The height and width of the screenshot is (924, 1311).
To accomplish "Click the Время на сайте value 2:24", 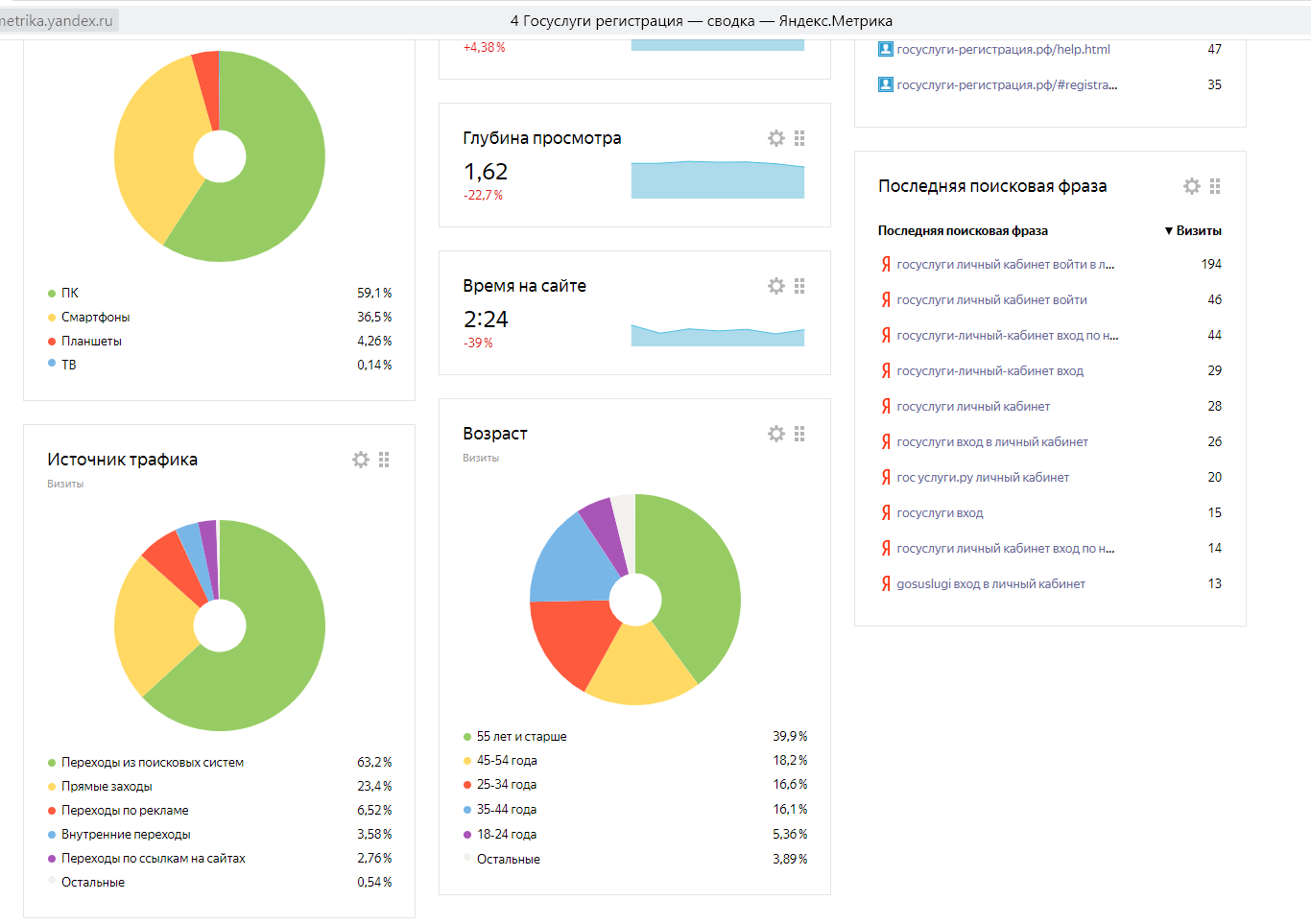I will coord(486,320).
